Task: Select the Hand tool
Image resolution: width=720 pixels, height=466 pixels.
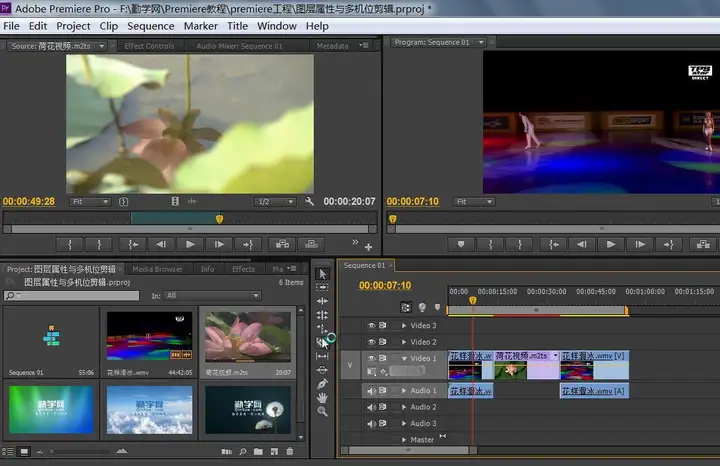Action: (x=322, y=397)
